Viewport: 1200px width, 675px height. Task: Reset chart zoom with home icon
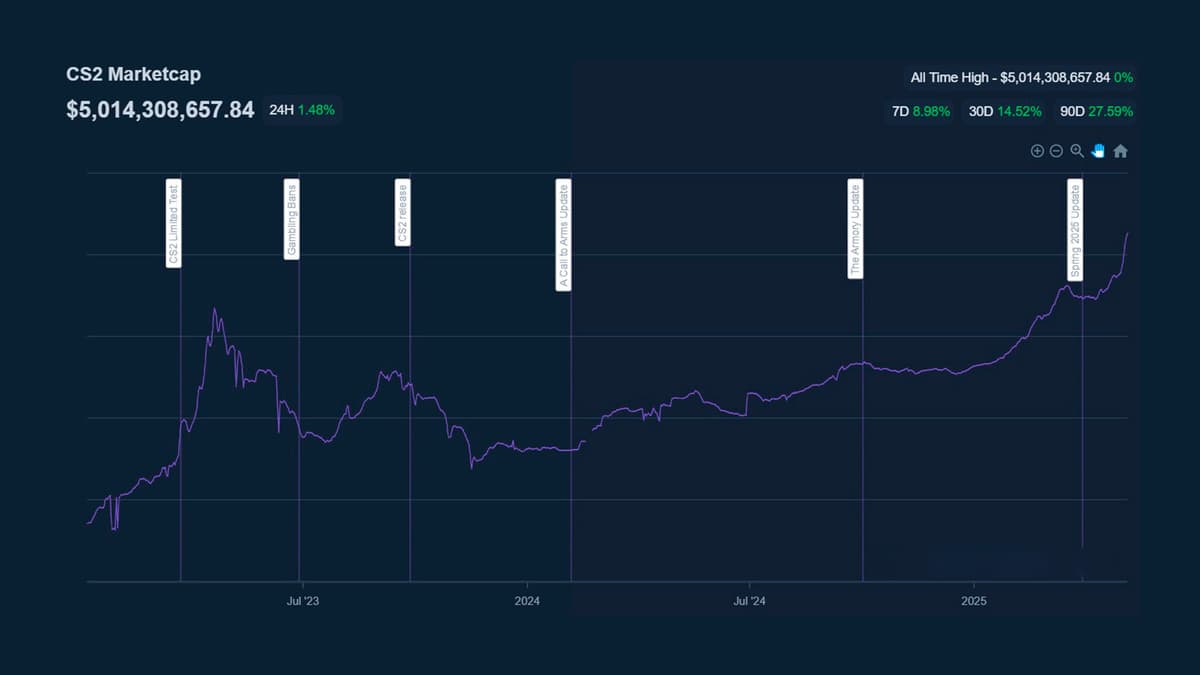pyautogui.click(x=1120, y=151)
